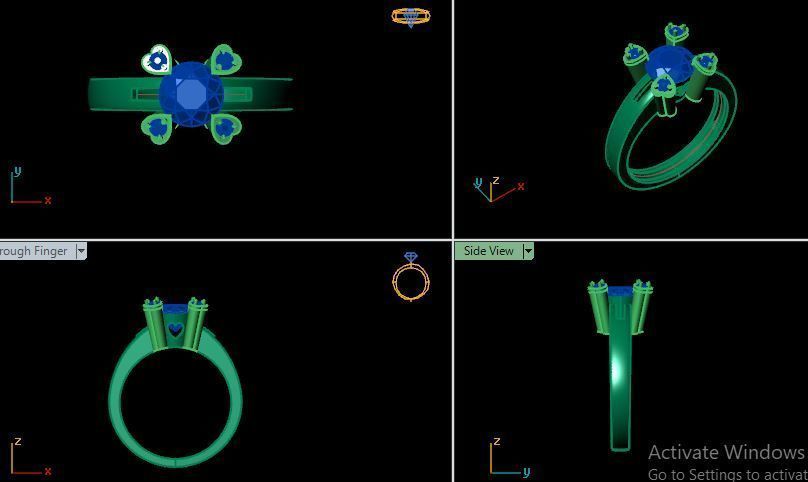This screenshot has width=808, height=482.
Task: Select the white highlighted heart setting
Action: (157, 59)
